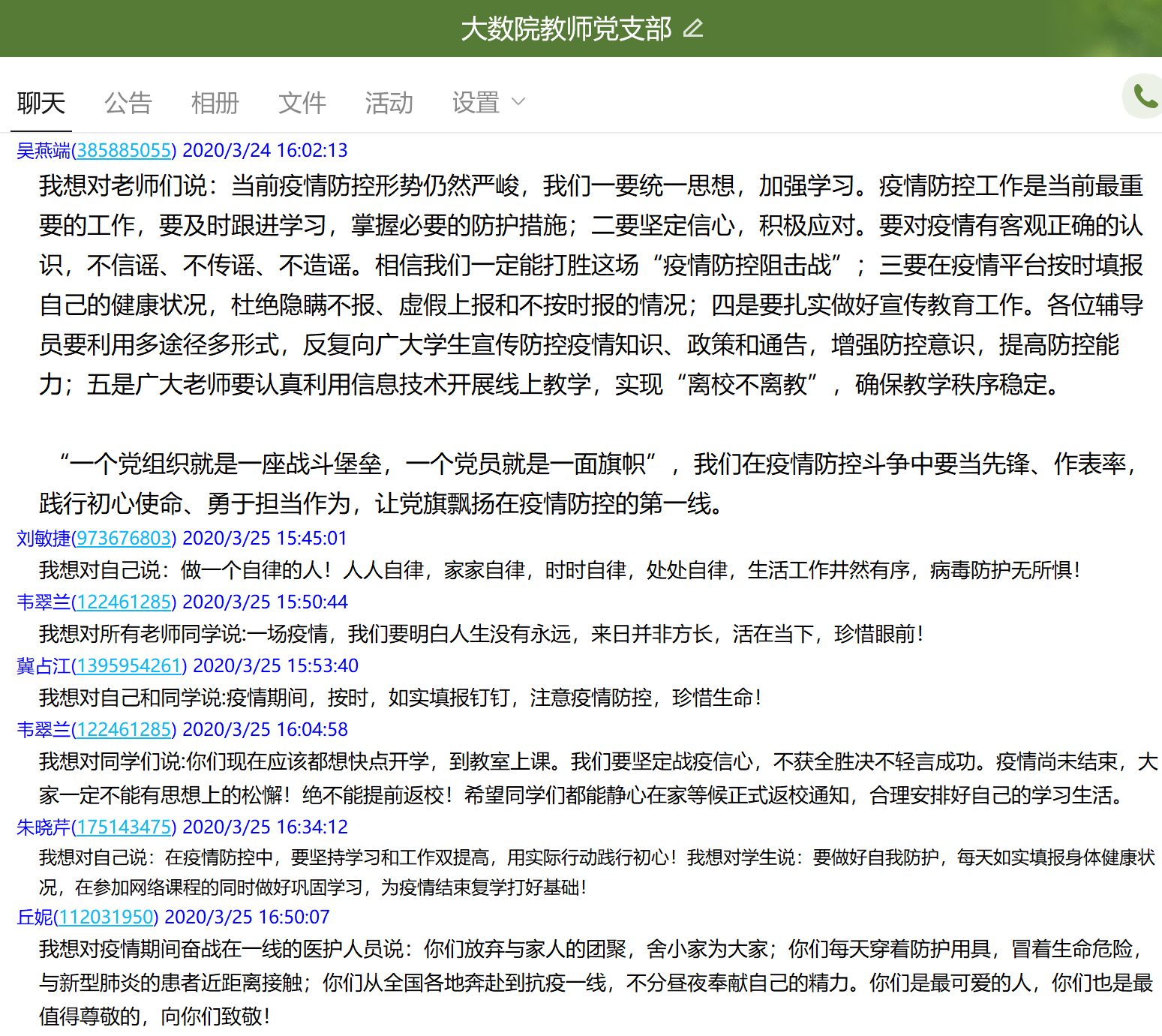The image size is (1162, 1036).
Task: Click timestamp 2020/3/25 16:50:07
Action: [248, 917]
